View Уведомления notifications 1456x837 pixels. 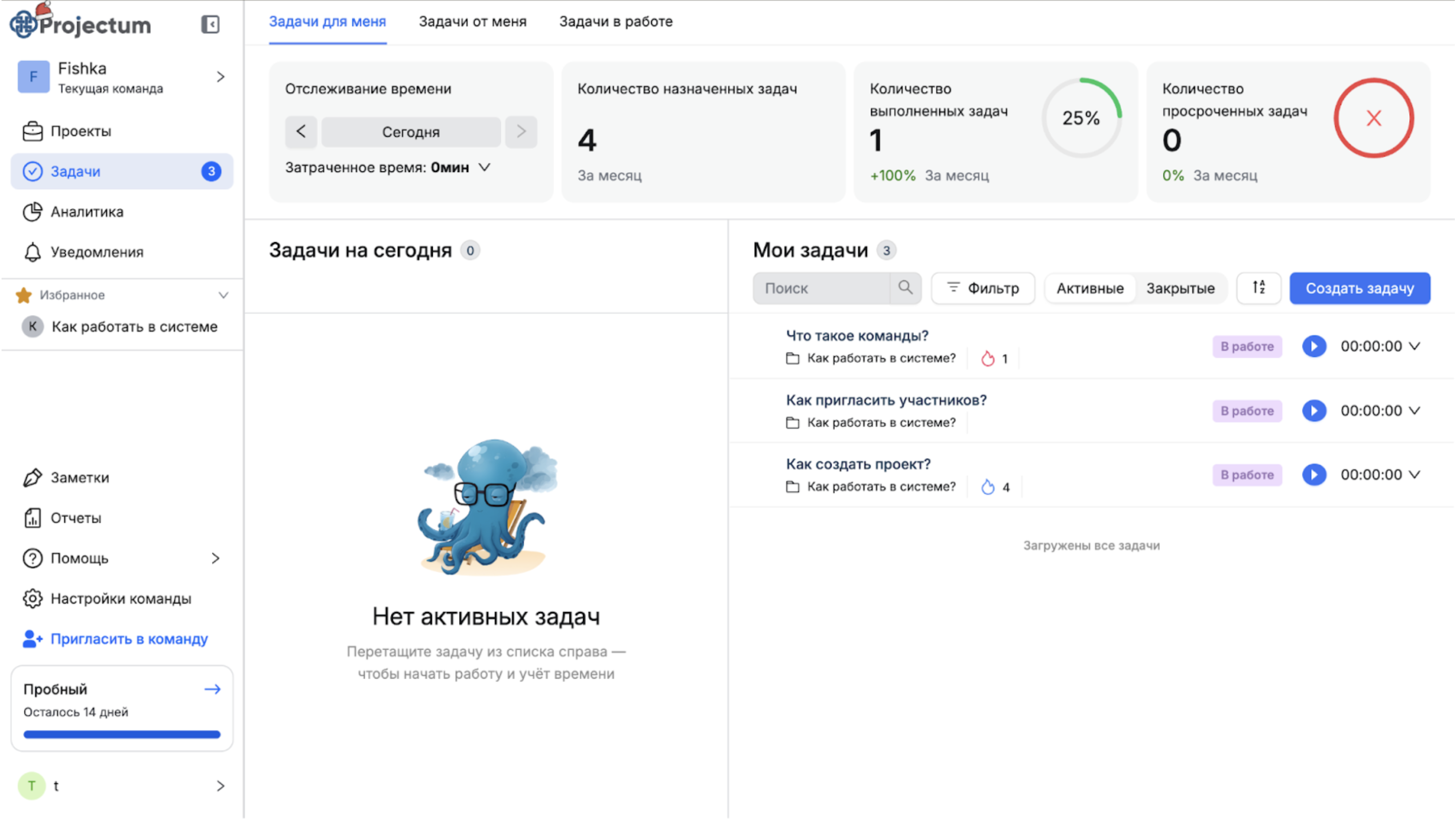coord(96,252)
